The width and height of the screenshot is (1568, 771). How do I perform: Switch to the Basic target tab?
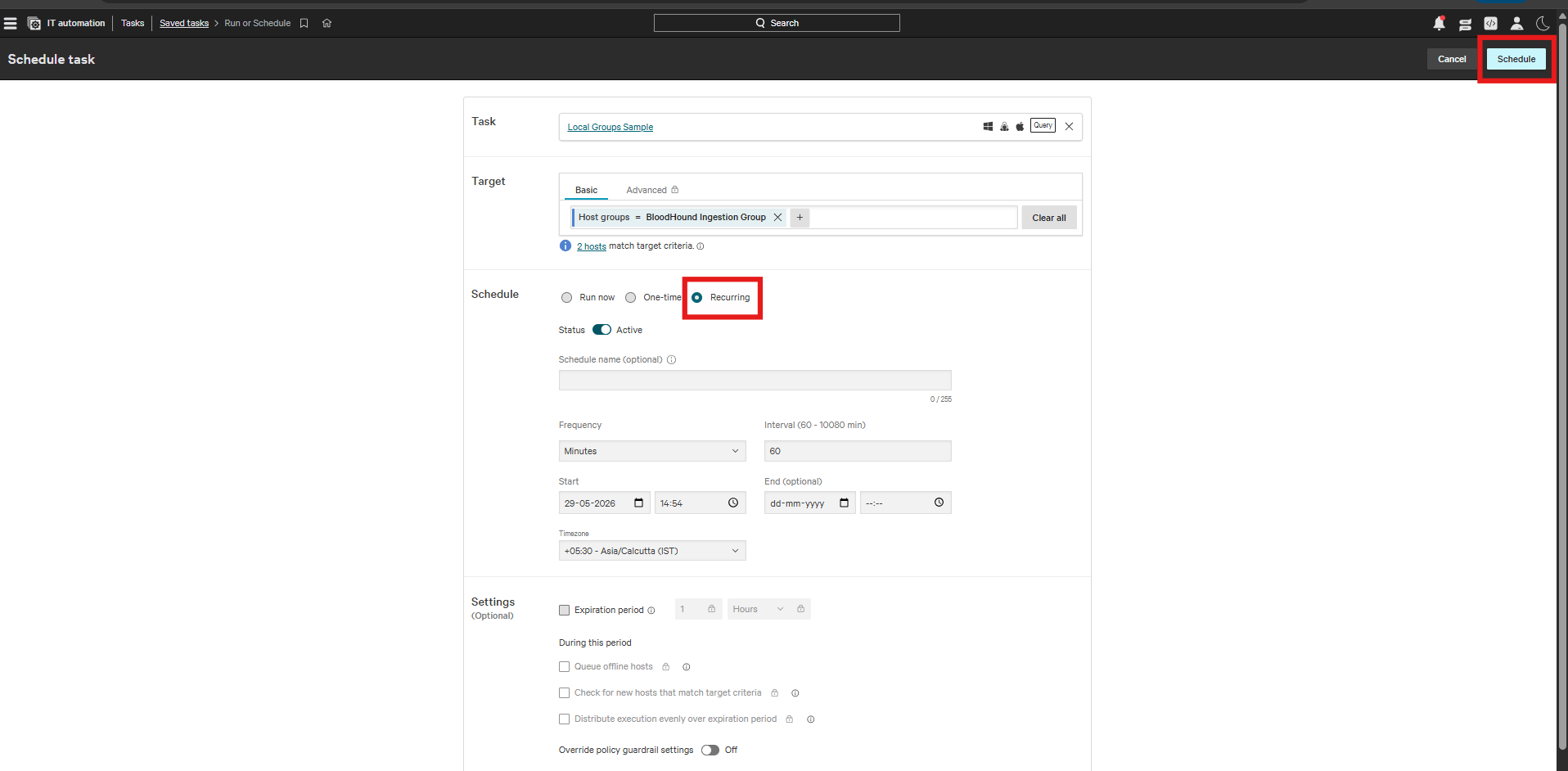point(586,190)
